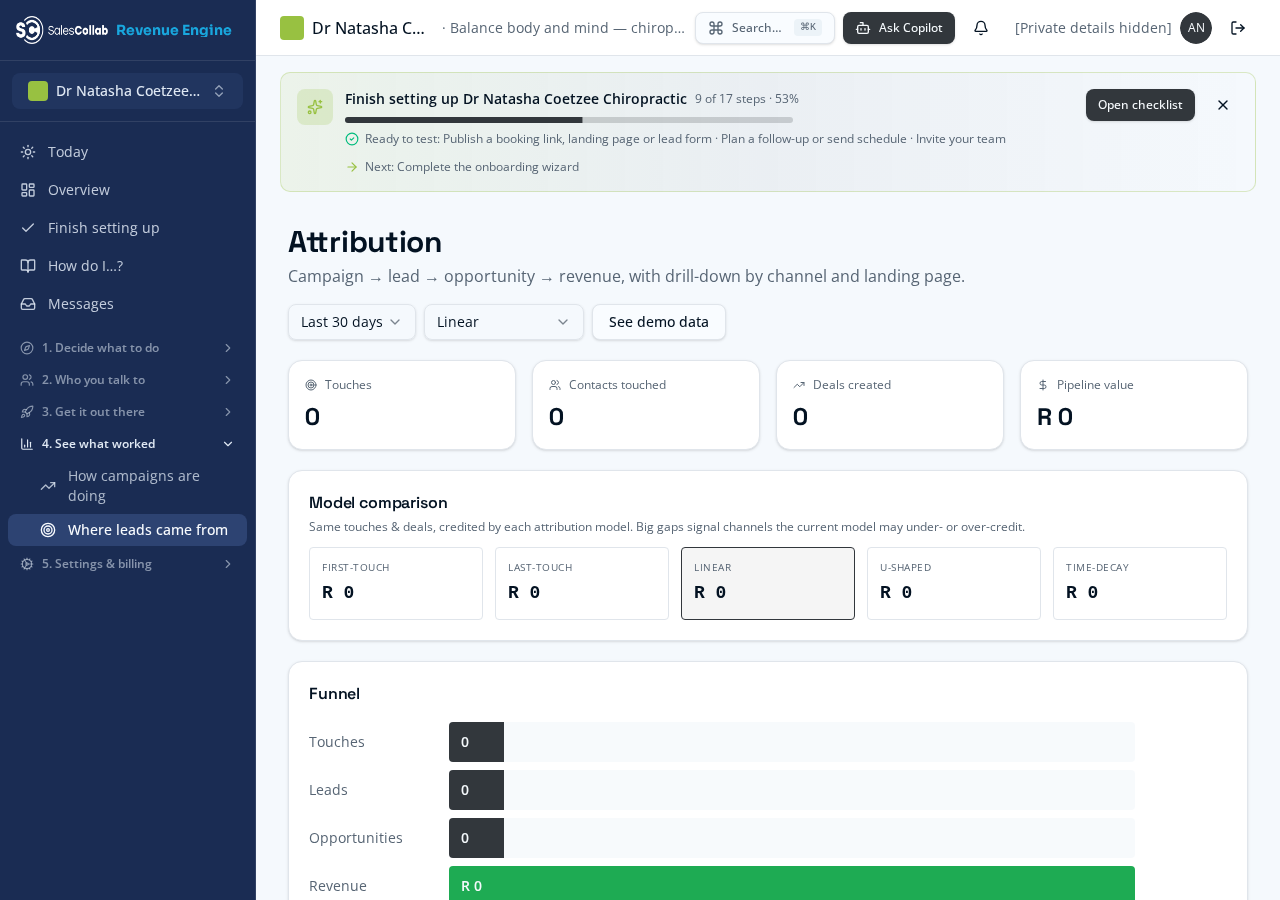The height and width of the screenshot is (900, 1280).
Task: Go to Overview page
Action: coord(128,190)
